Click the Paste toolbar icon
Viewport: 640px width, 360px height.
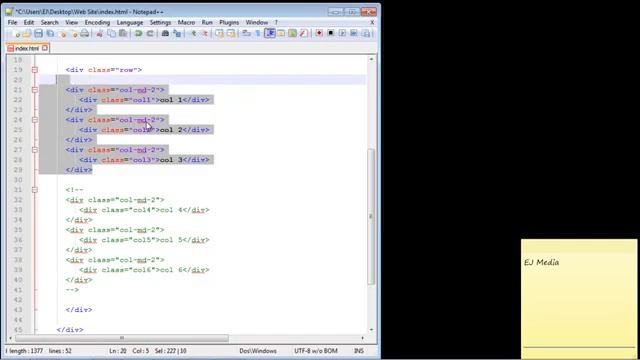122,33
